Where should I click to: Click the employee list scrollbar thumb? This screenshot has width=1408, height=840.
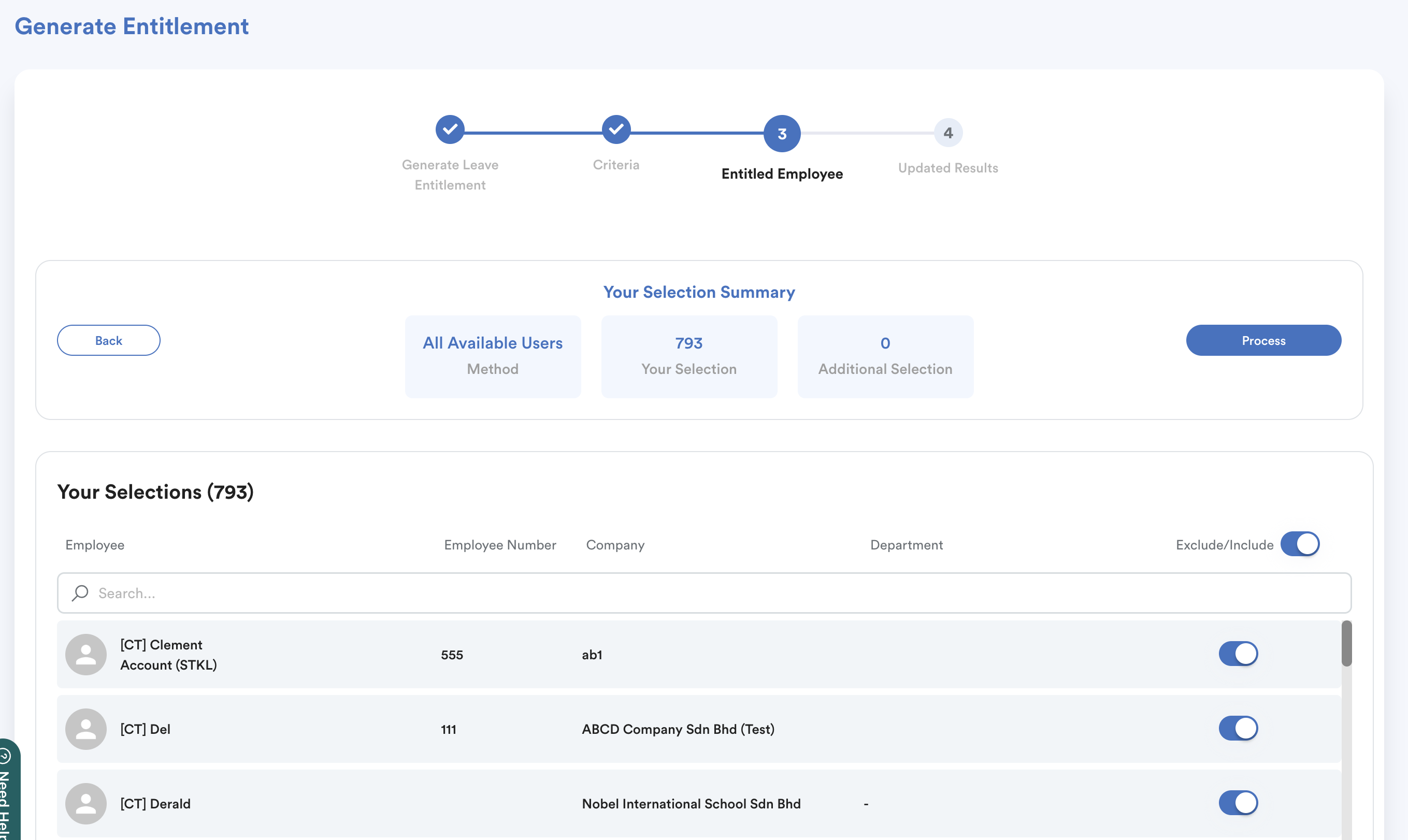pos(1346,644)
